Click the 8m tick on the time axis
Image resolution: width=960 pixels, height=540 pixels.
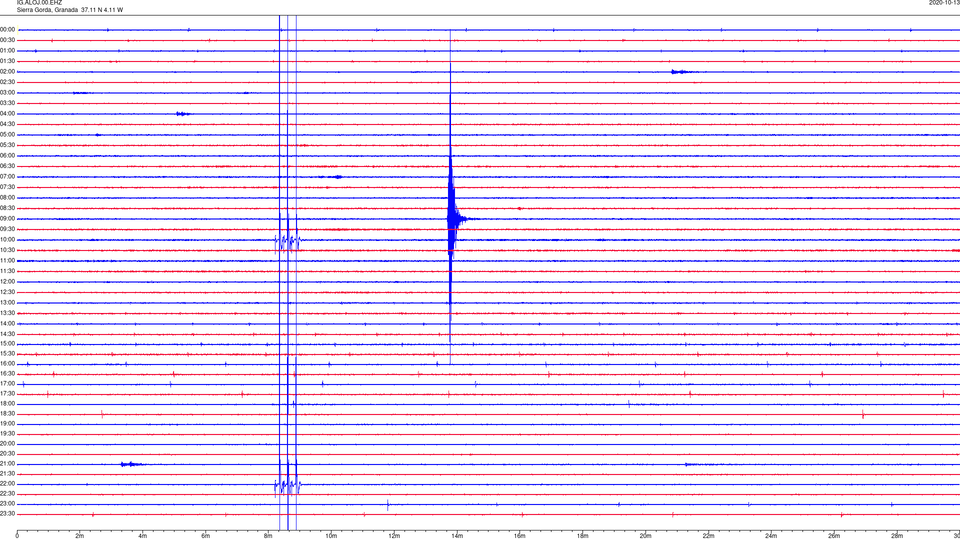268,536
